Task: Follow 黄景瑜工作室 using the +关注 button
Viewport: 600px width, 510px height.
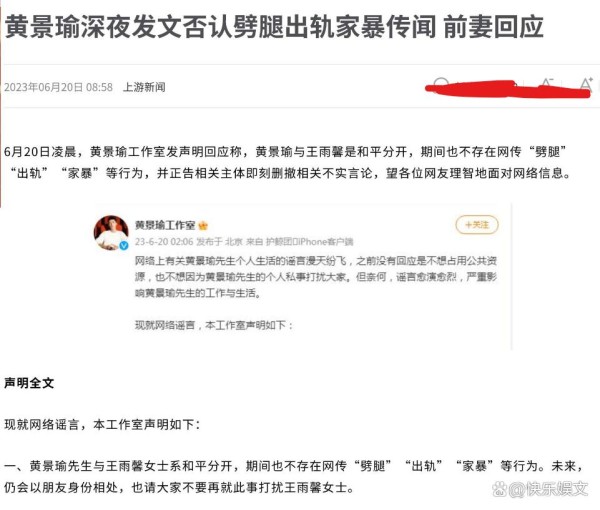Action: coord(477,225)
